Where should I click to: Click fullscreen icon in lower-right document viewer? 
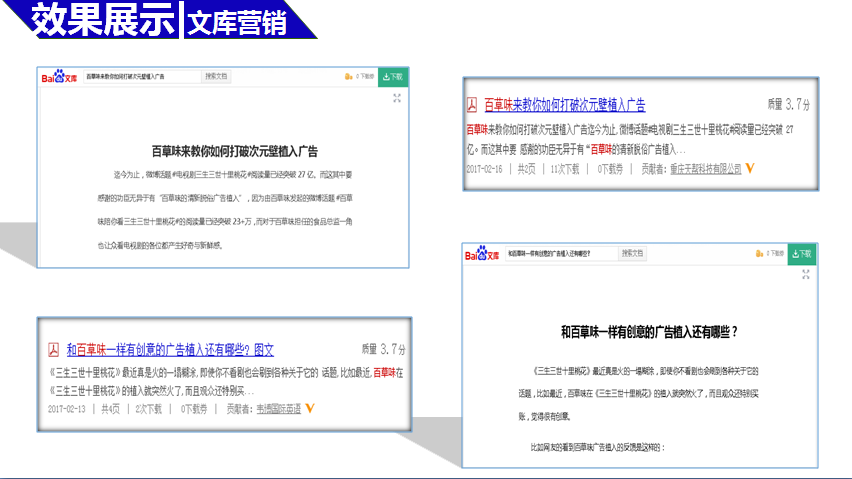pyautogui.click(x=806, y=275)
